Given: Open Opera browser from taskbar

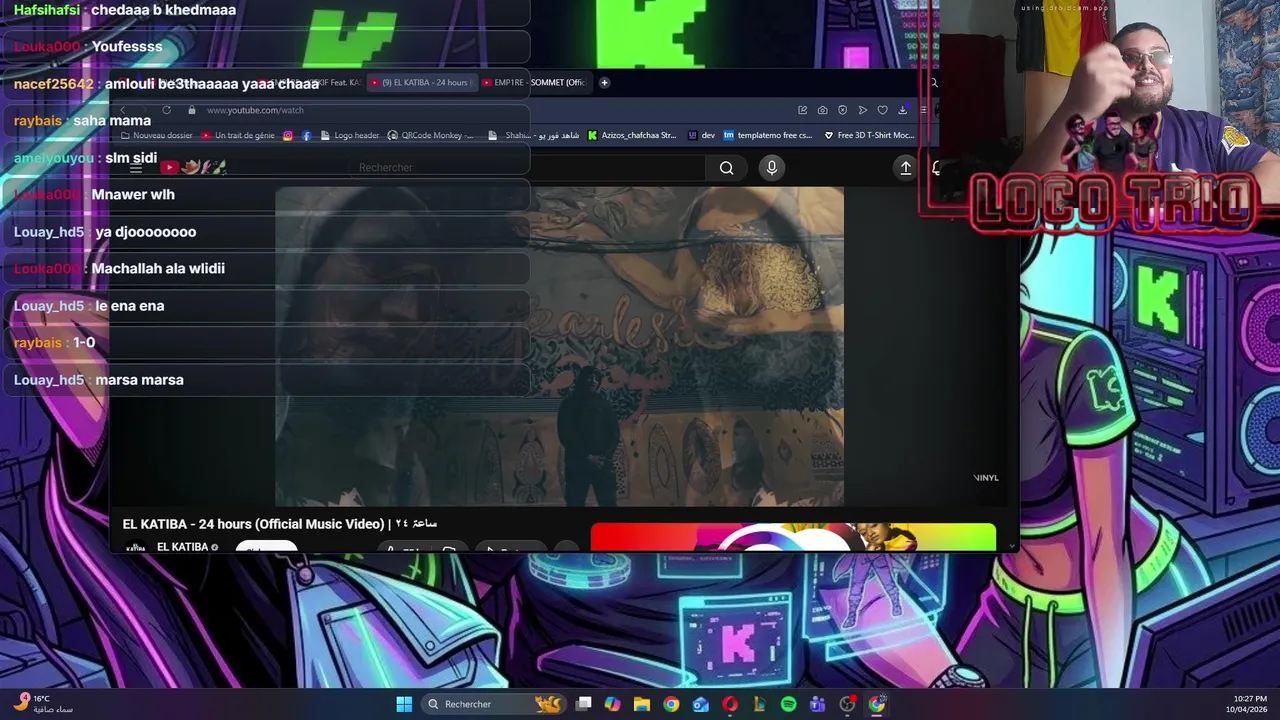Looking at the screenshot, I should pyautogui.click(x=730, y=704).
